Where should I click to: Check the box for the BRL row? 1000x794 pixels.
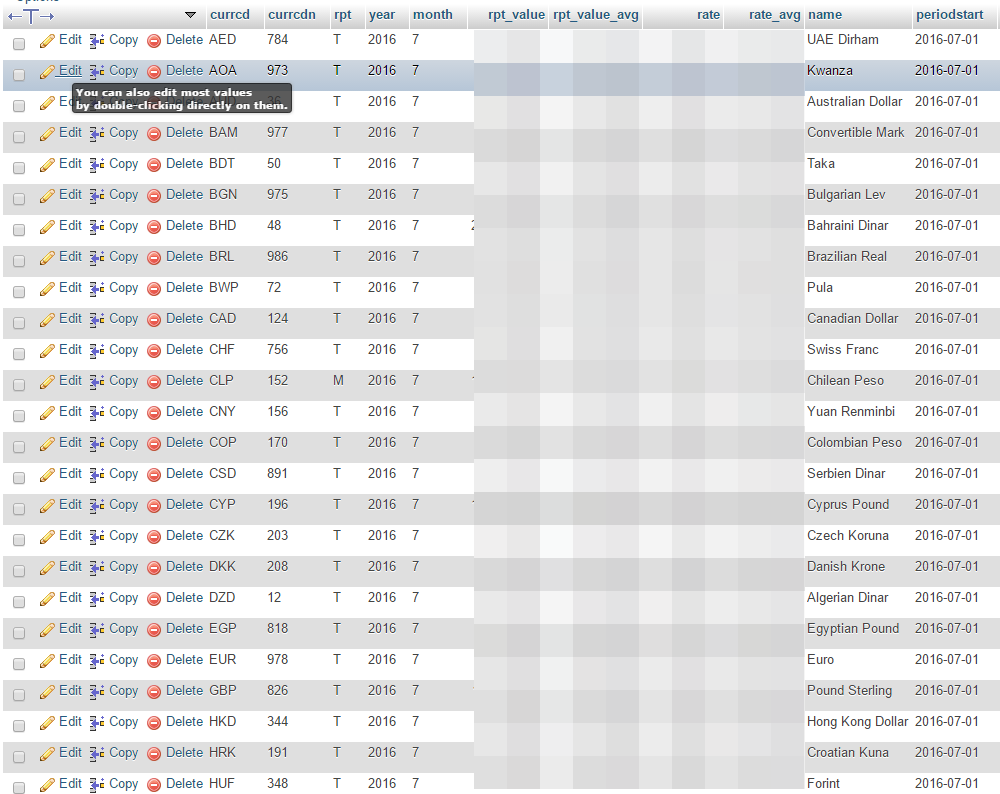[x=19, y=261]
